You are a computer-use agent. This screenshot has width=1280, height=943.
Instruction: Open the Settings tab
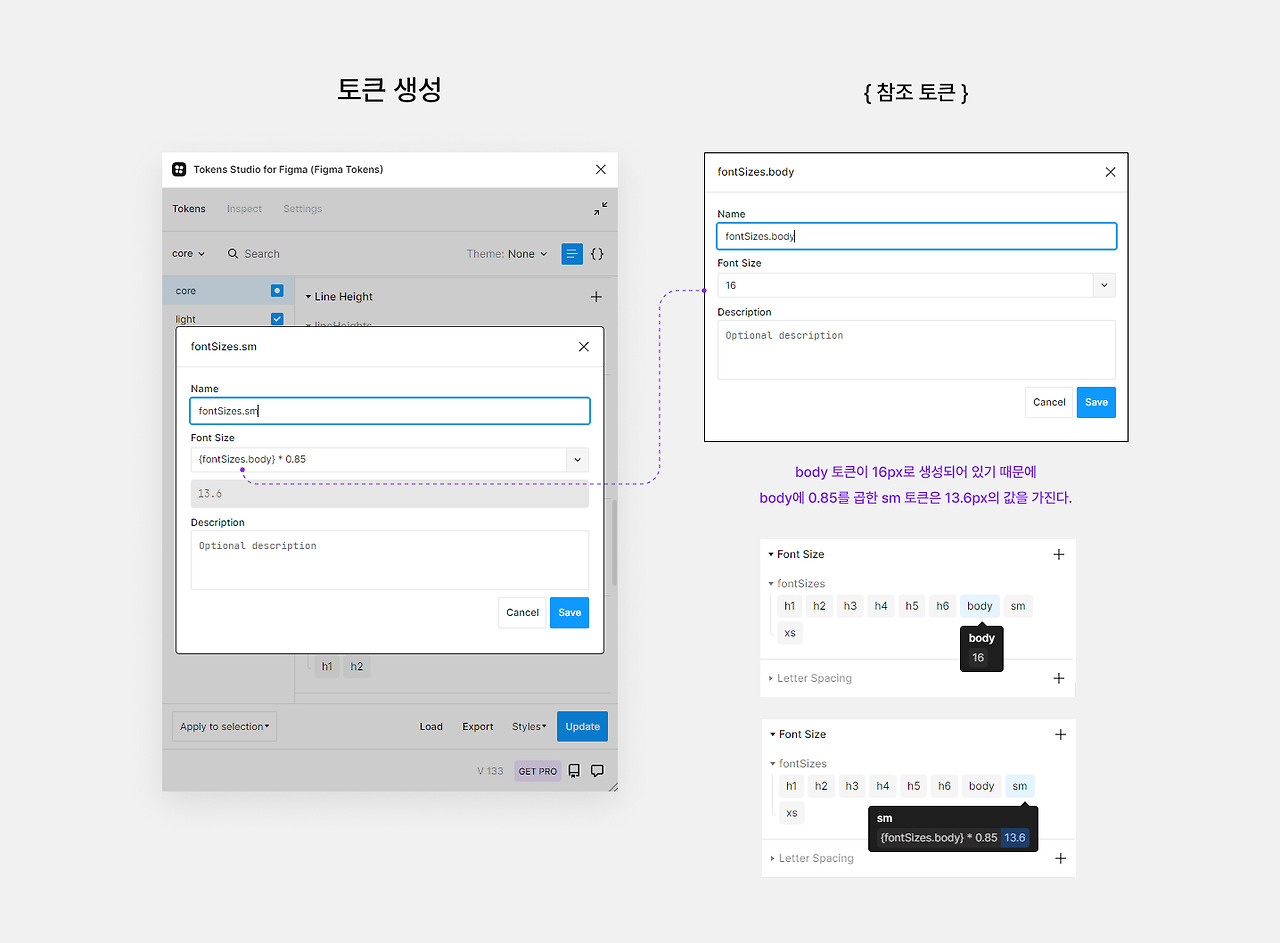pyautogui.click(x=302, y=208)
